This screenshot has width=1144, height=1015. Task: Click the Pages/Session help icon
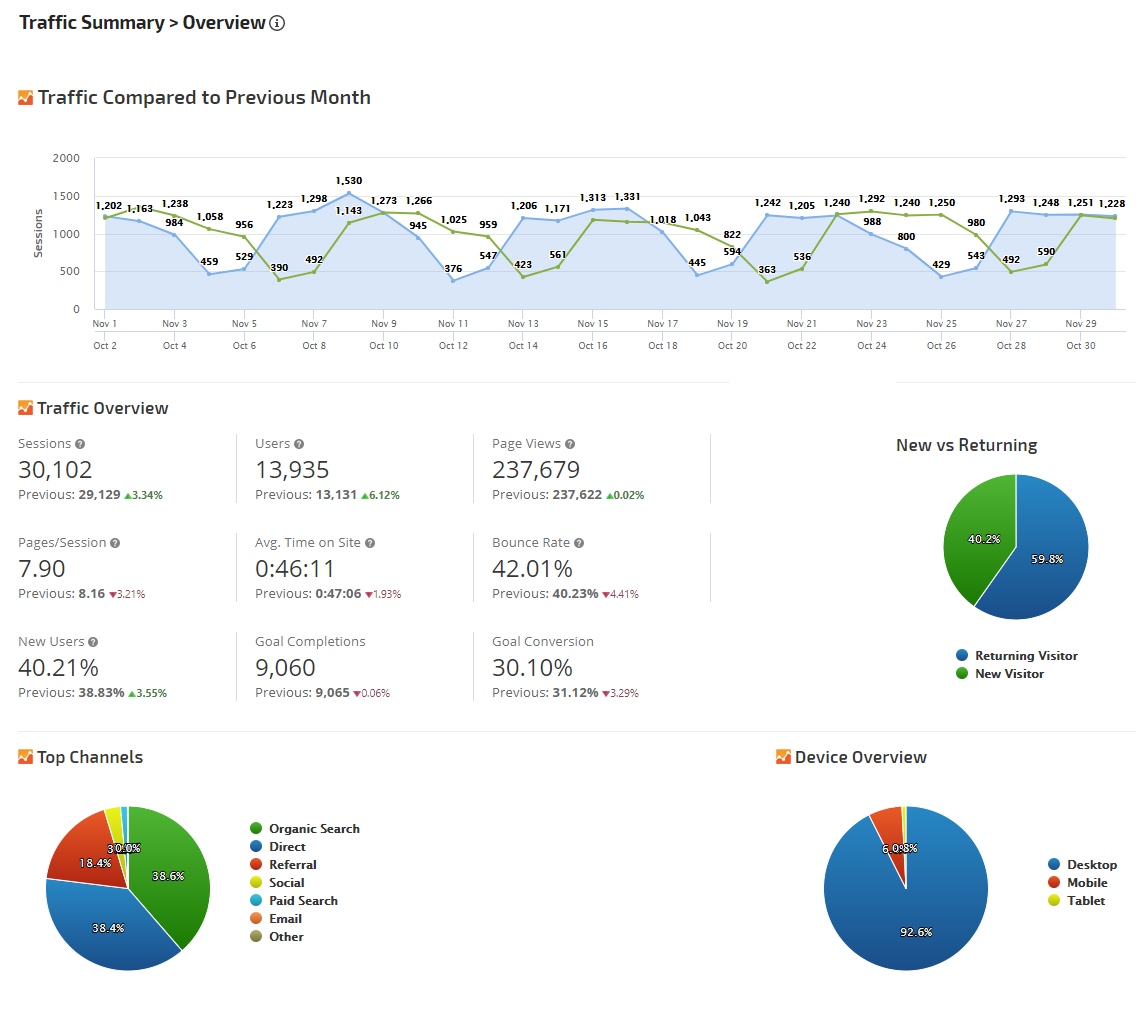(115, 543)
